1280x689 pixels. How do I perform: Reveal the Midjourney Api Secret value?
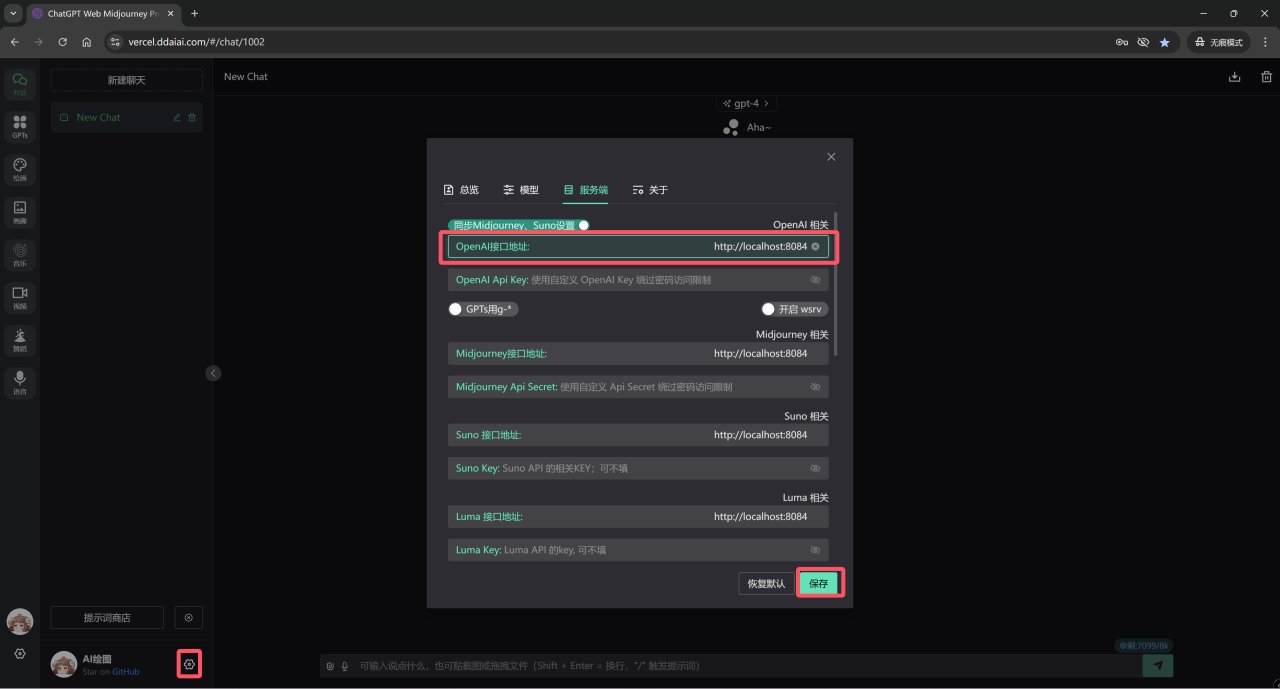point(815,386)
